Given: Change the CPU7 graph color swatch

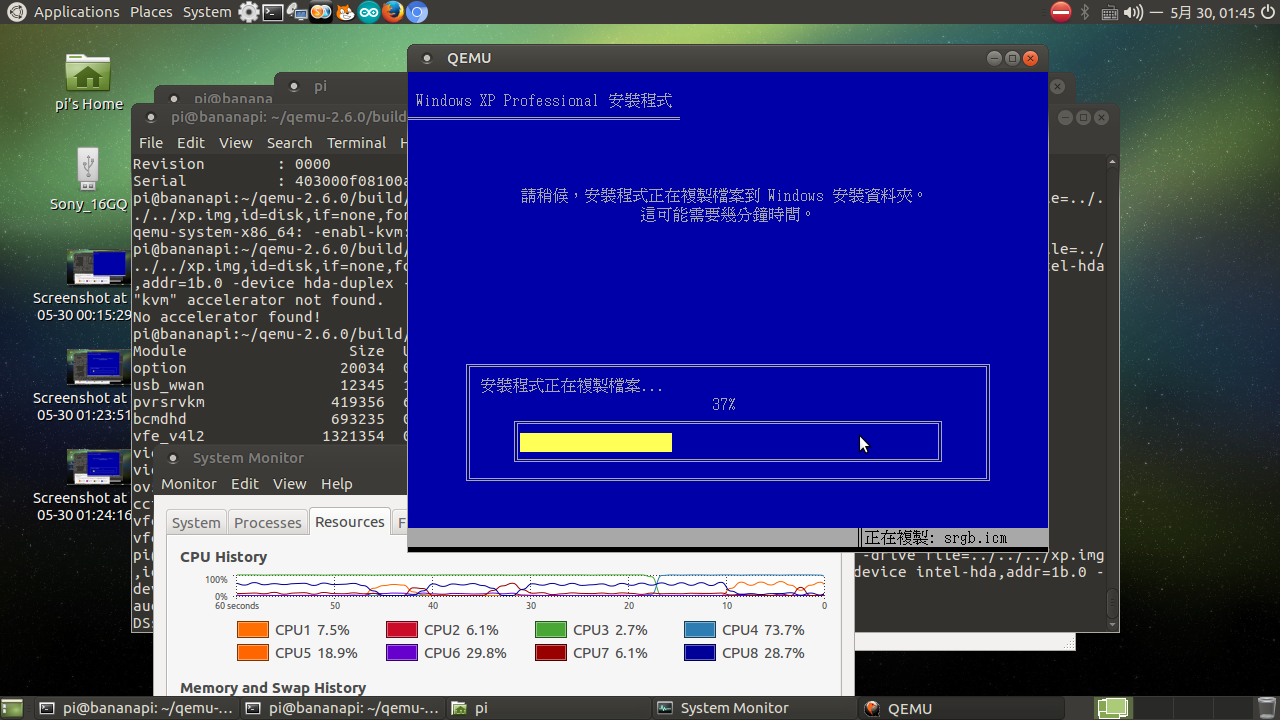Looking at the screenshot, I should point(551,653).
